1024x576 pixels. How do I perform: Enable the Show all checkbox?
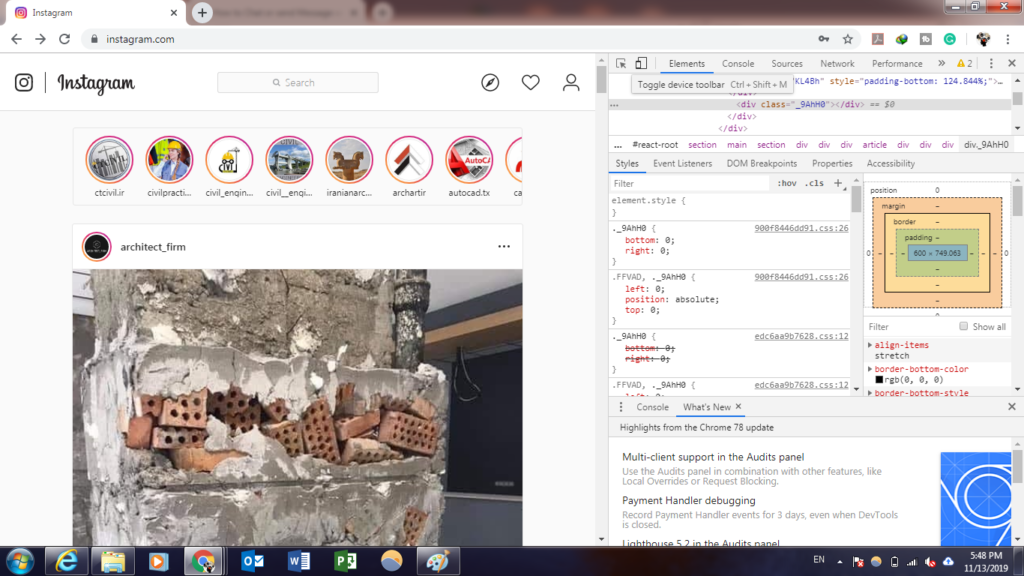[964, 327]
